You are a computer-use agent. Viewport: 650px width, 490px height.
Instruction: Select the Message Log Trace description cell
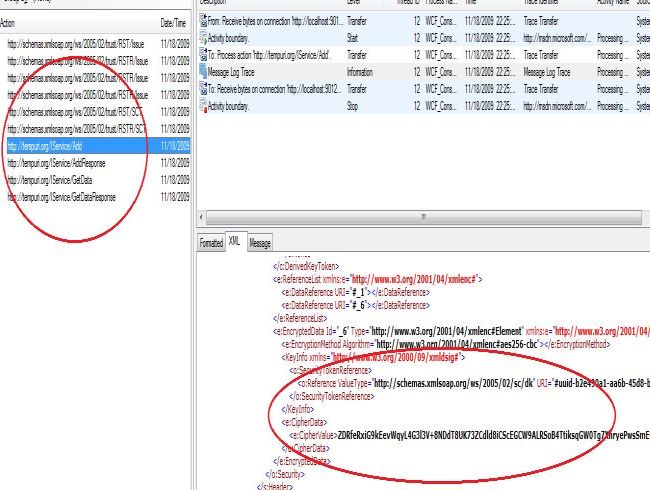pos(231,72)
